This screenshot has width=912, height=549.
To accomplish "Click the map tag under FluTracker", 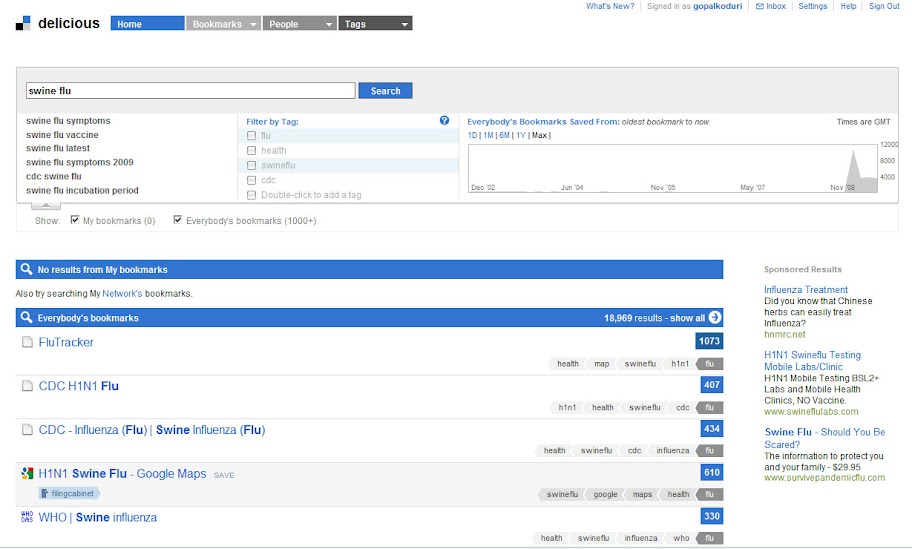I will 601,364.
